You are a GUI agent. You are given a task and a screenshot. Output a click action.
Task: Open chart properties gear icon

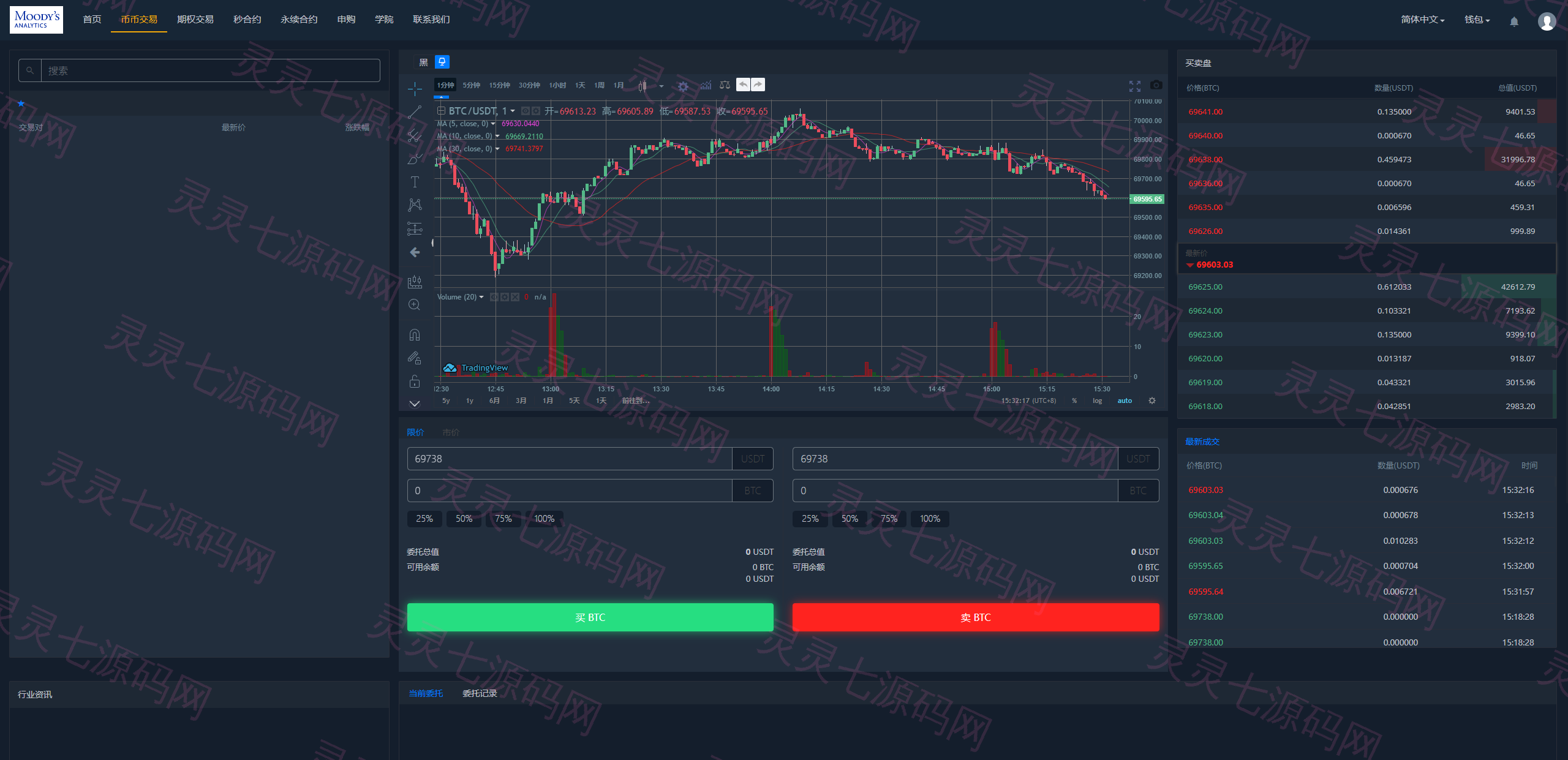683,86
